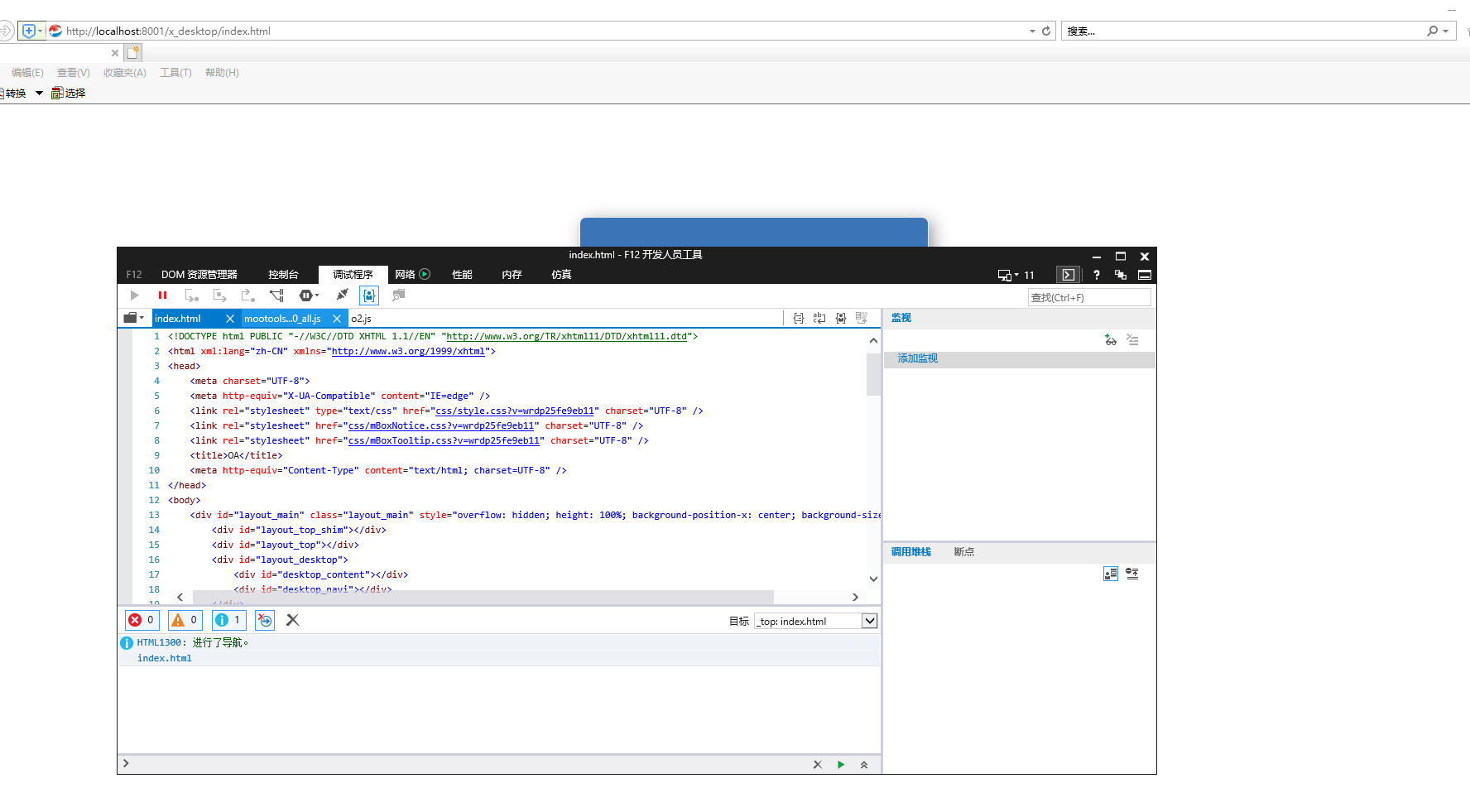
Task: Toggle the just my code button
Action: pos(369,295)
